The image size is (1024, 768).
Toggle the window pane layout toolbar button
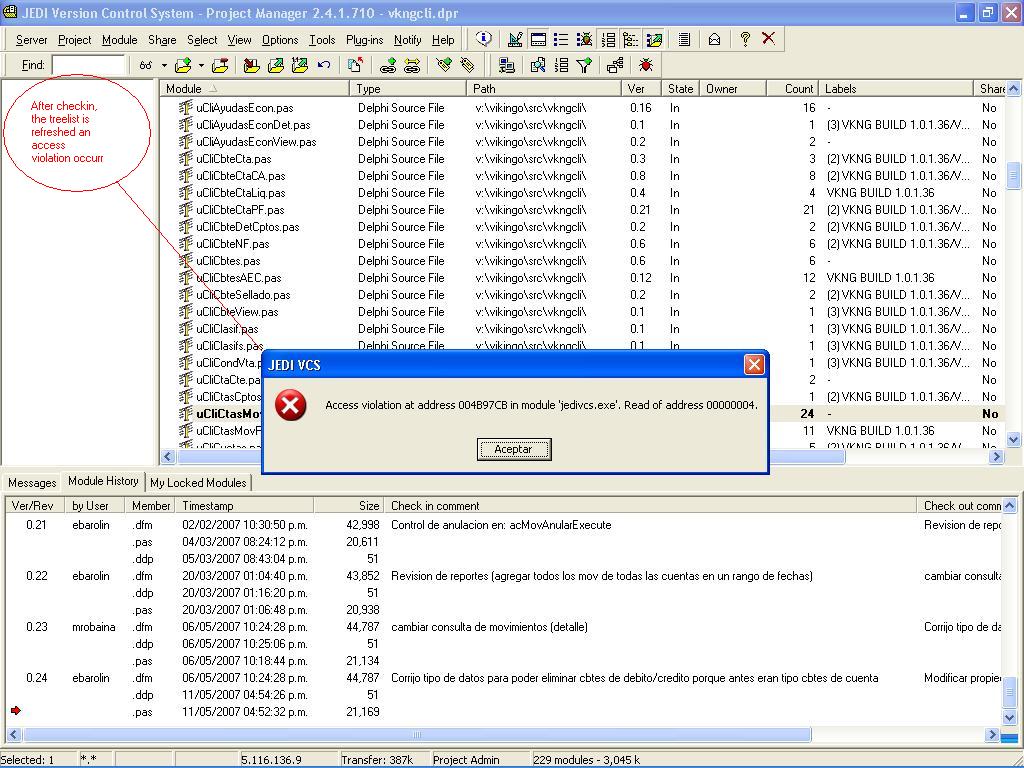[538, 39]
